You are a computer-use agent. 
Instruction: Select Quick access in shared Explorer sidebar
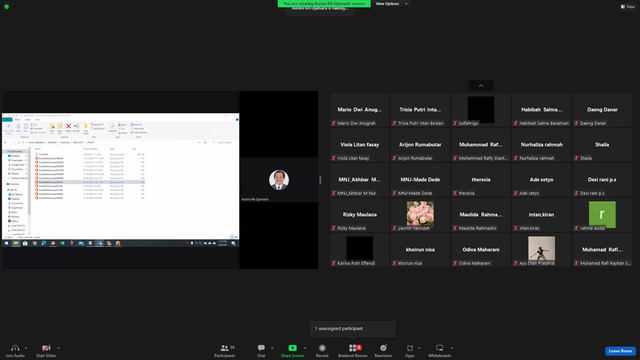16,151
